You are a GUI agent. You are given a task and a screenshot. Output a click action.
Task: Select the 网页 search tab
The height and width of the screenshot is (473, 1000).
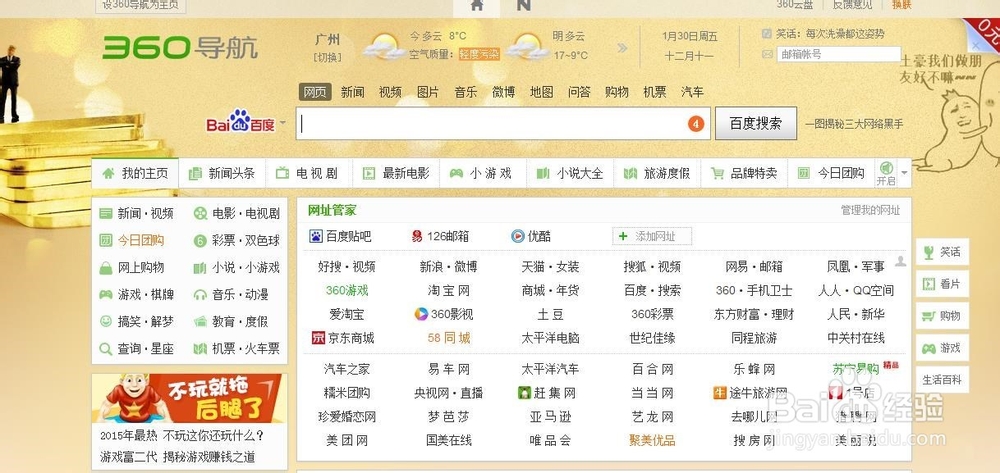pos(315,92)
